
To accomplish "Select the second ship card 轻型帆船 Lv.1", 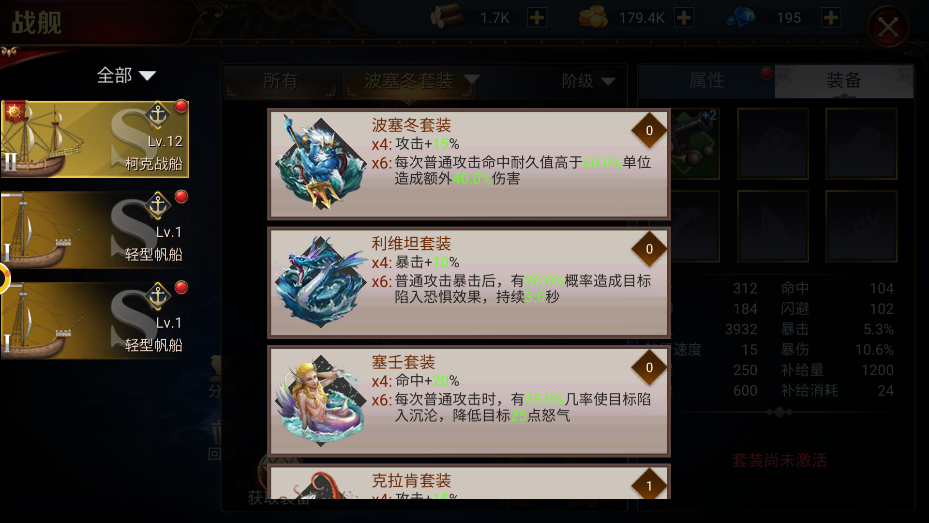I will click(95, 230).
